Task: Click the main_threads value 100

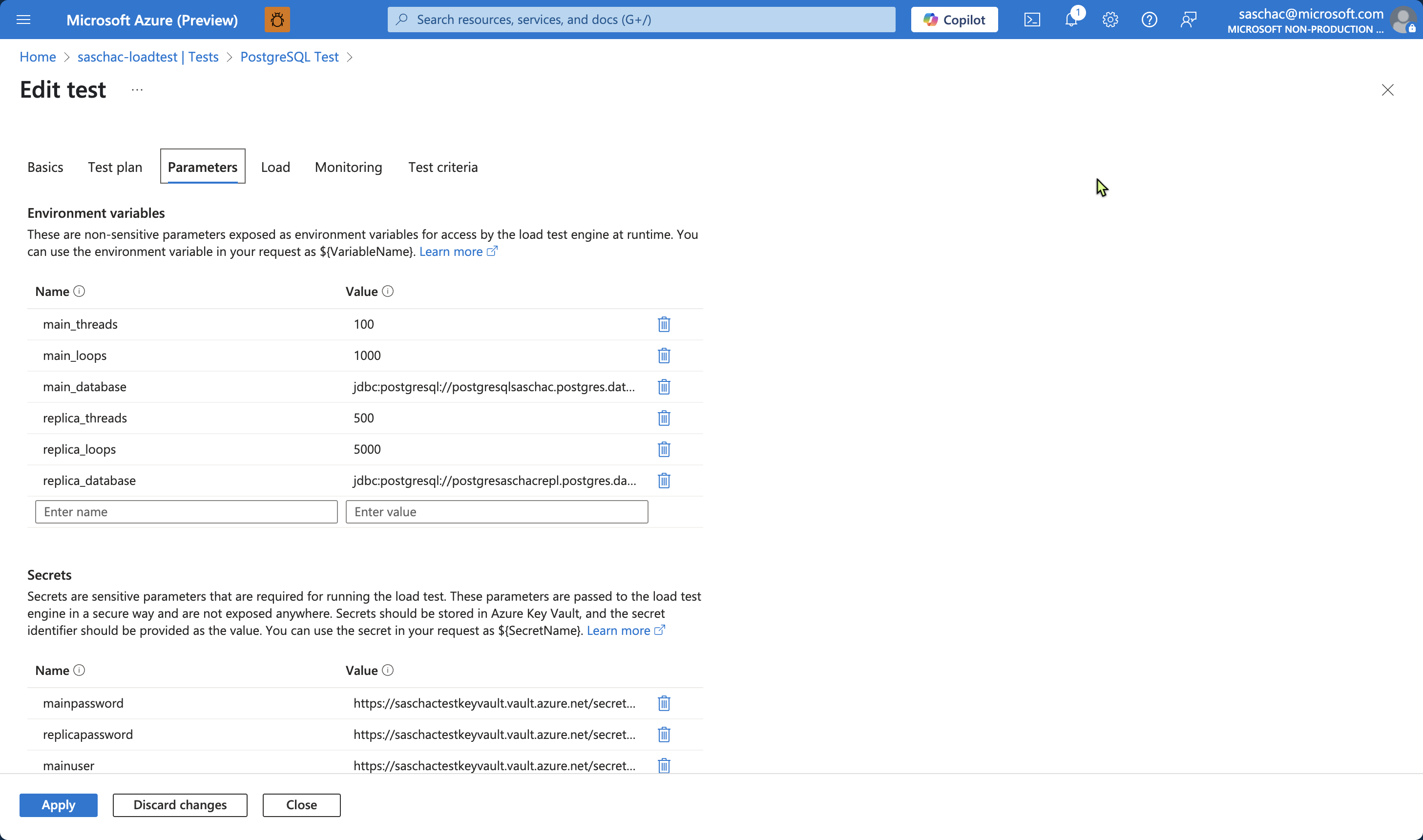Action: coord(364,324)
